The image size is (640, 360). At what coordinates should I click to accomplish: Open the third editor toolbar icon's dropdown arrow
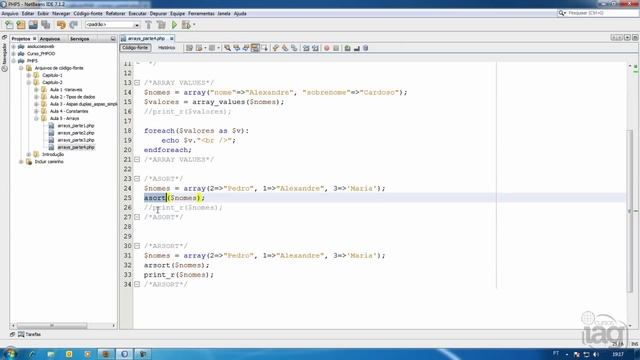click(218, 48)
